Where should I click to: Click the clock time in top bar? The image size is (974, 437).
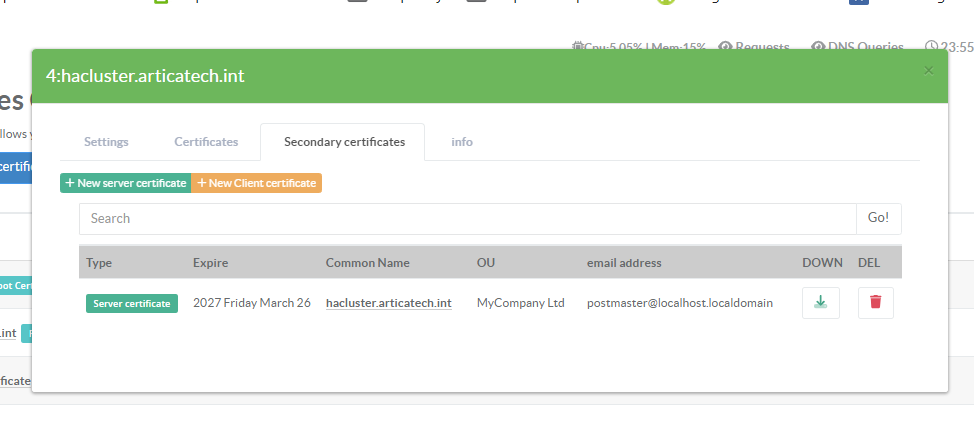tap(949, 46)
